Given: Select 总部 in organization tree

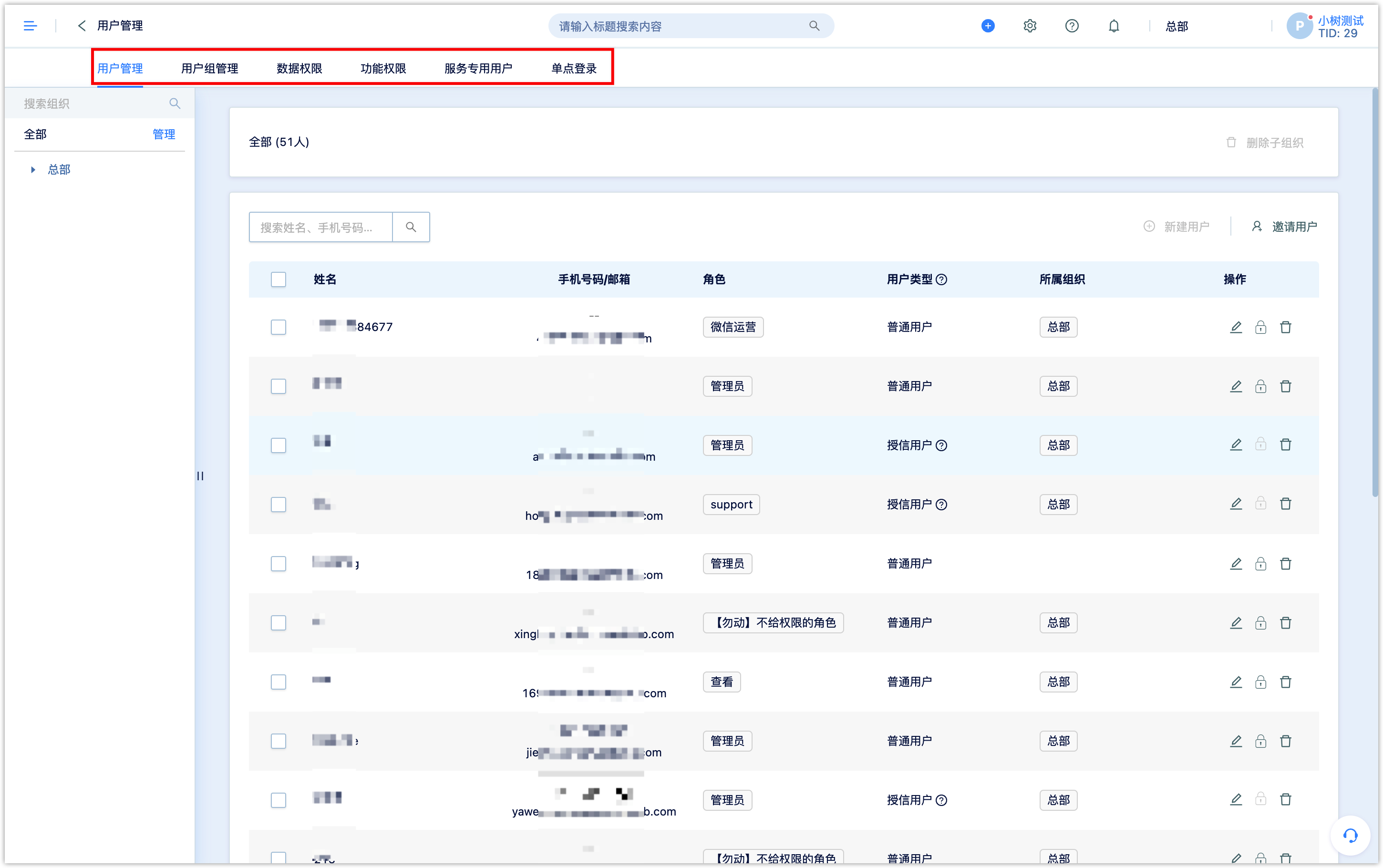Looking at the screenshot, I should [x=59, y=170].
